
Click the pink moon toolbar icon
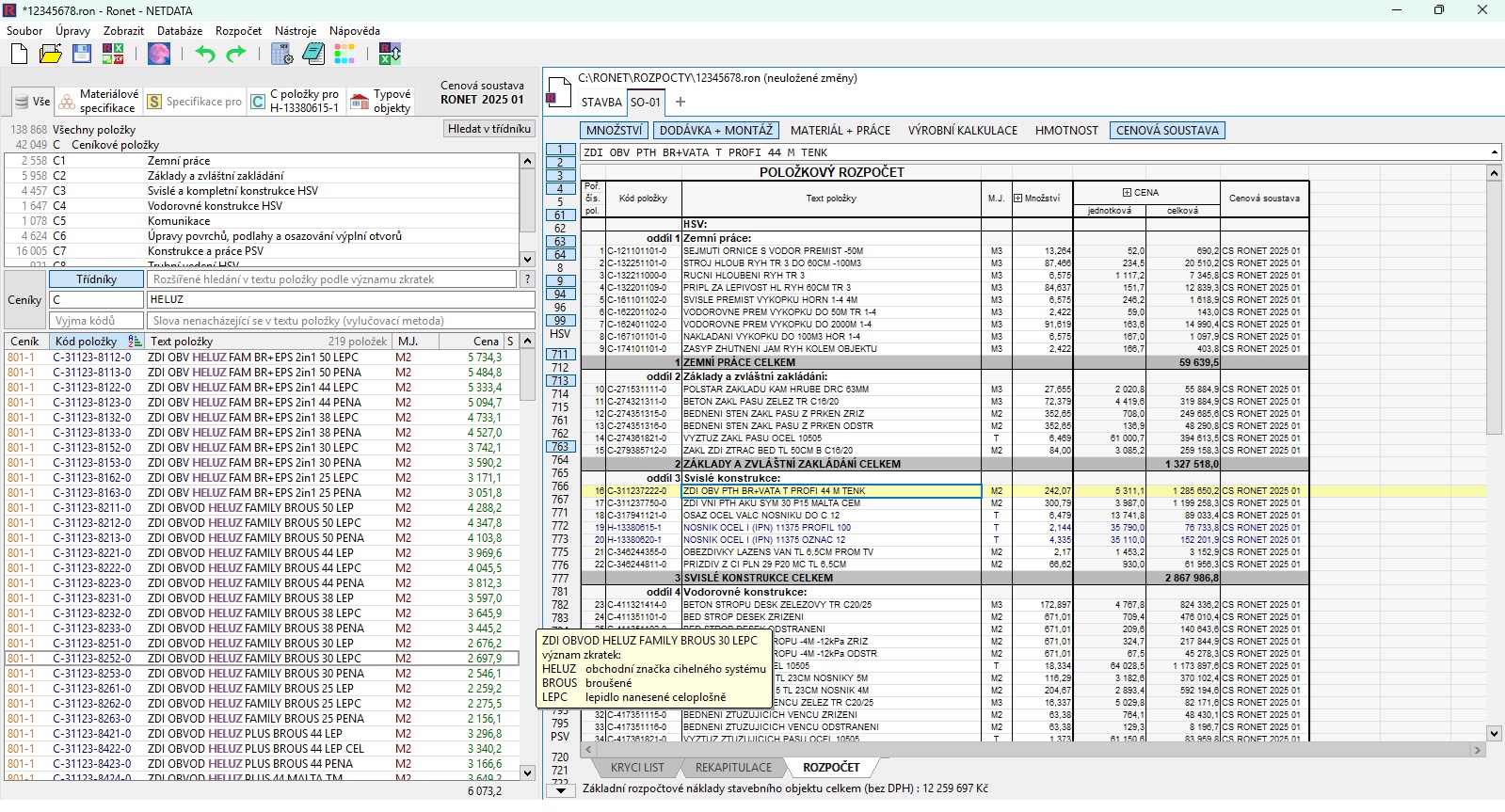click(159, 54)
